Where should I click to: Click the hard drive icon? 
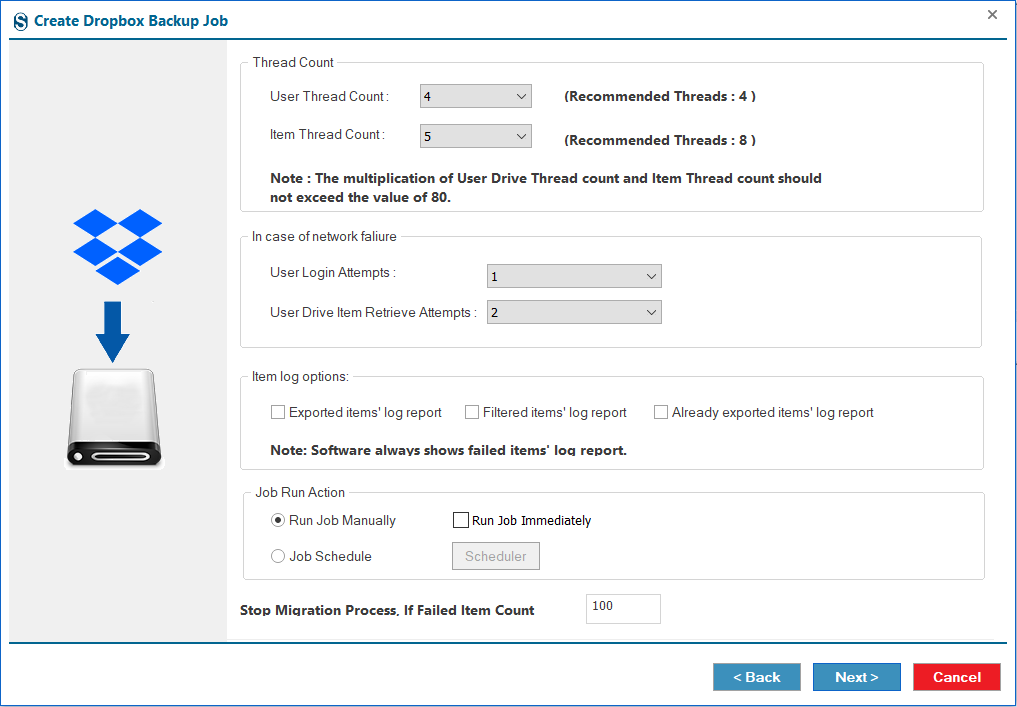pos(114,418)
